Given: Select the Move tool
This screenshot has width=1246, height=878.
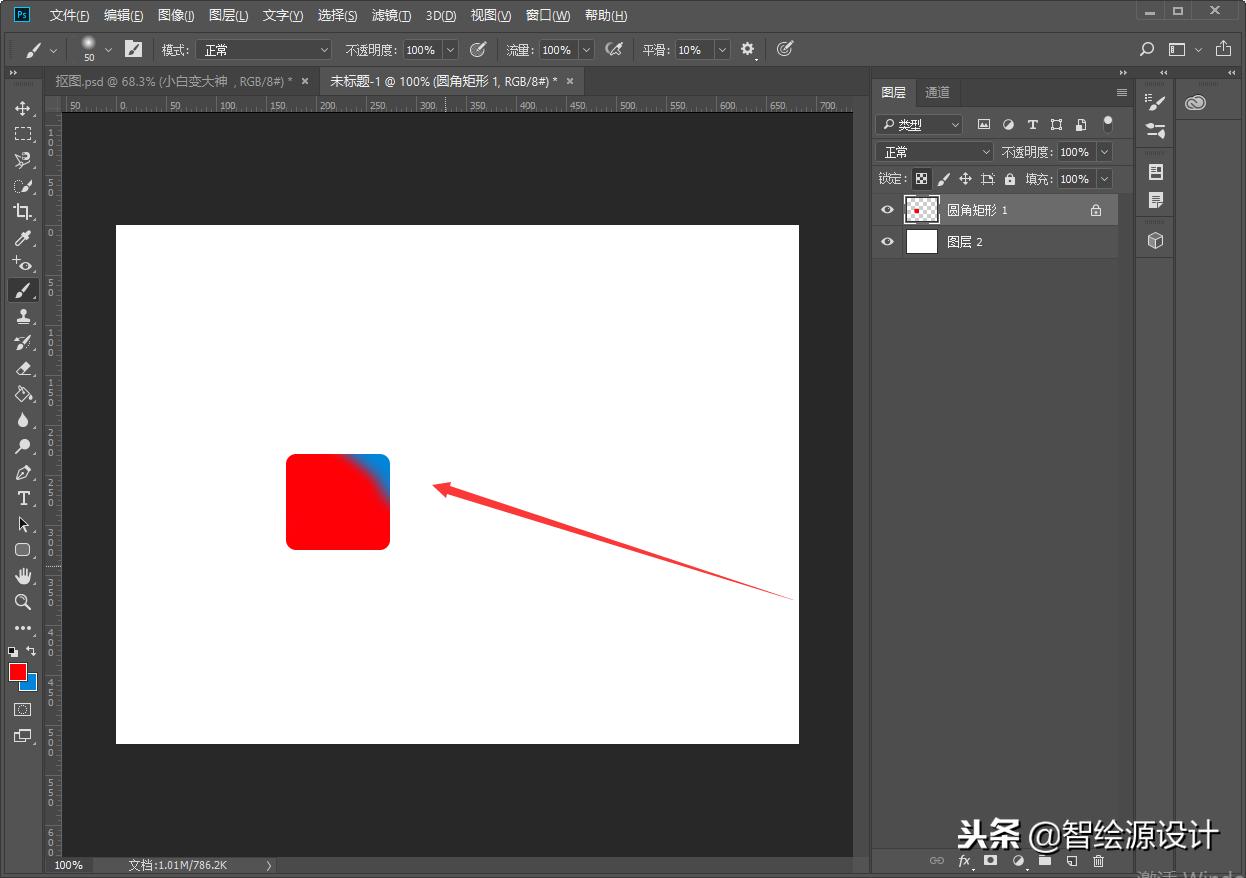Looking at the screenshot, I should coord(22,108).
